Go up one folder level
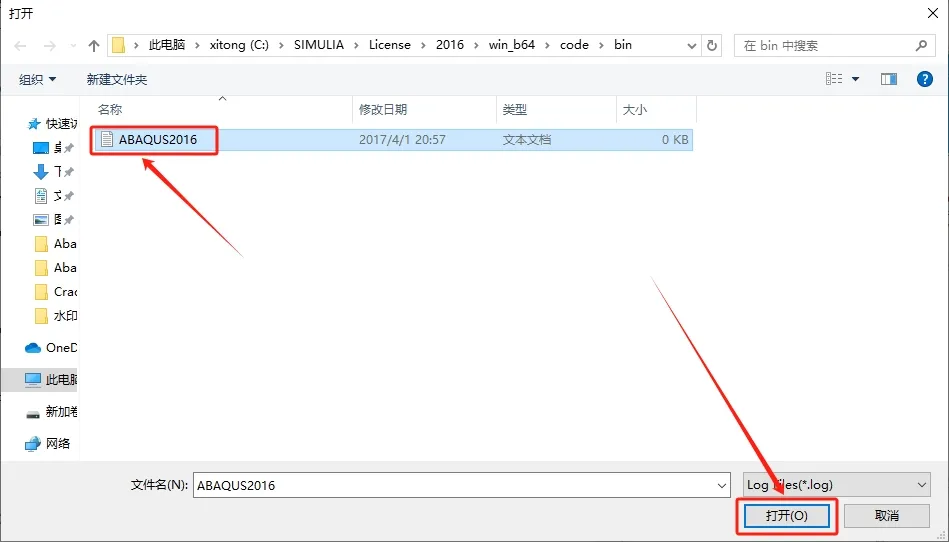The width and height of the screenshot is (949, 542). click(x=94, y=46)
